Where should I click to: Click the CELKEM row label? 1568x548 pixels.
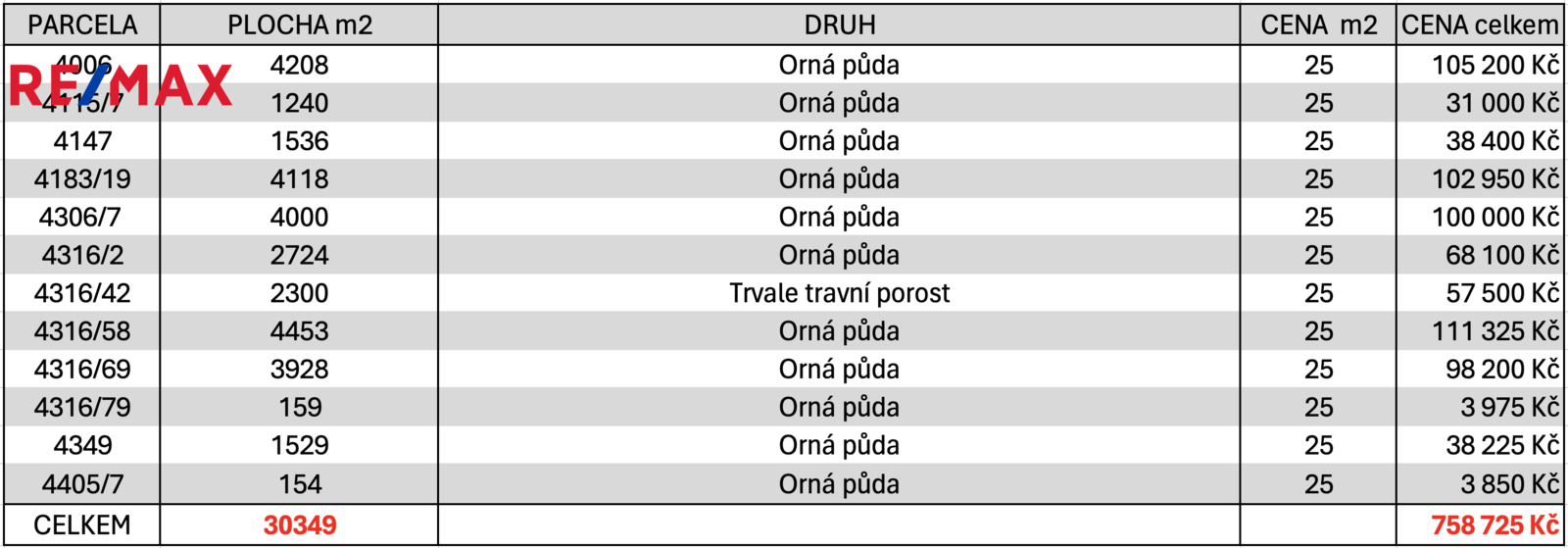pos(82,525)
